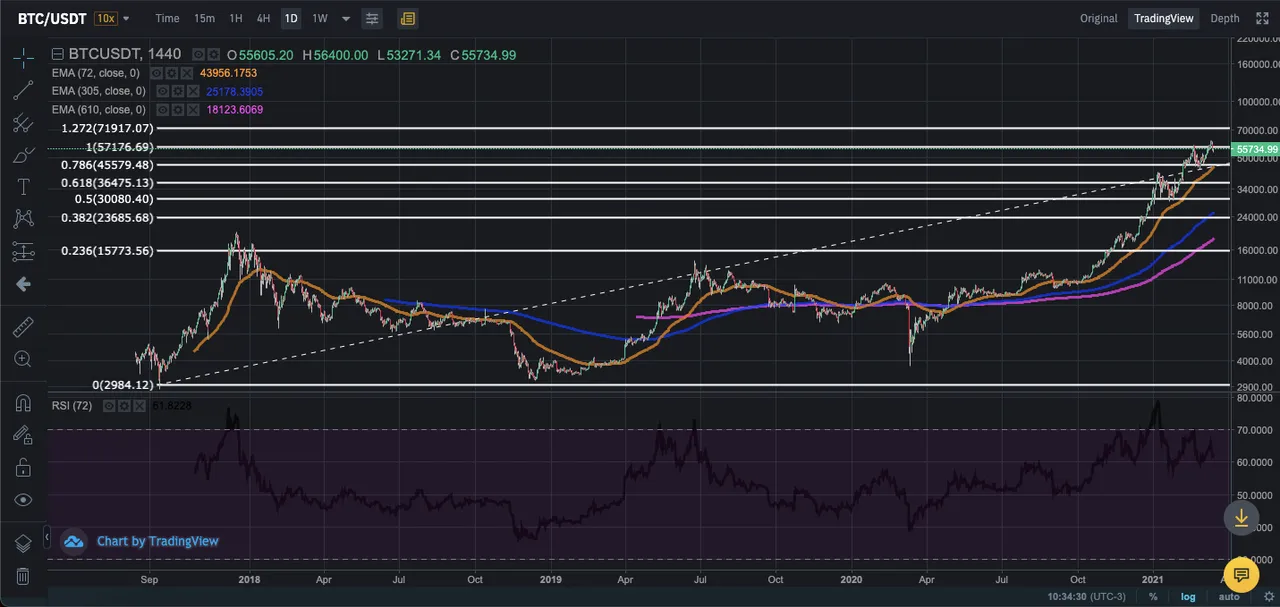1280x607 pixels.
Task: Toggle lock all drawing tools
Action: [x=23, y=467]
